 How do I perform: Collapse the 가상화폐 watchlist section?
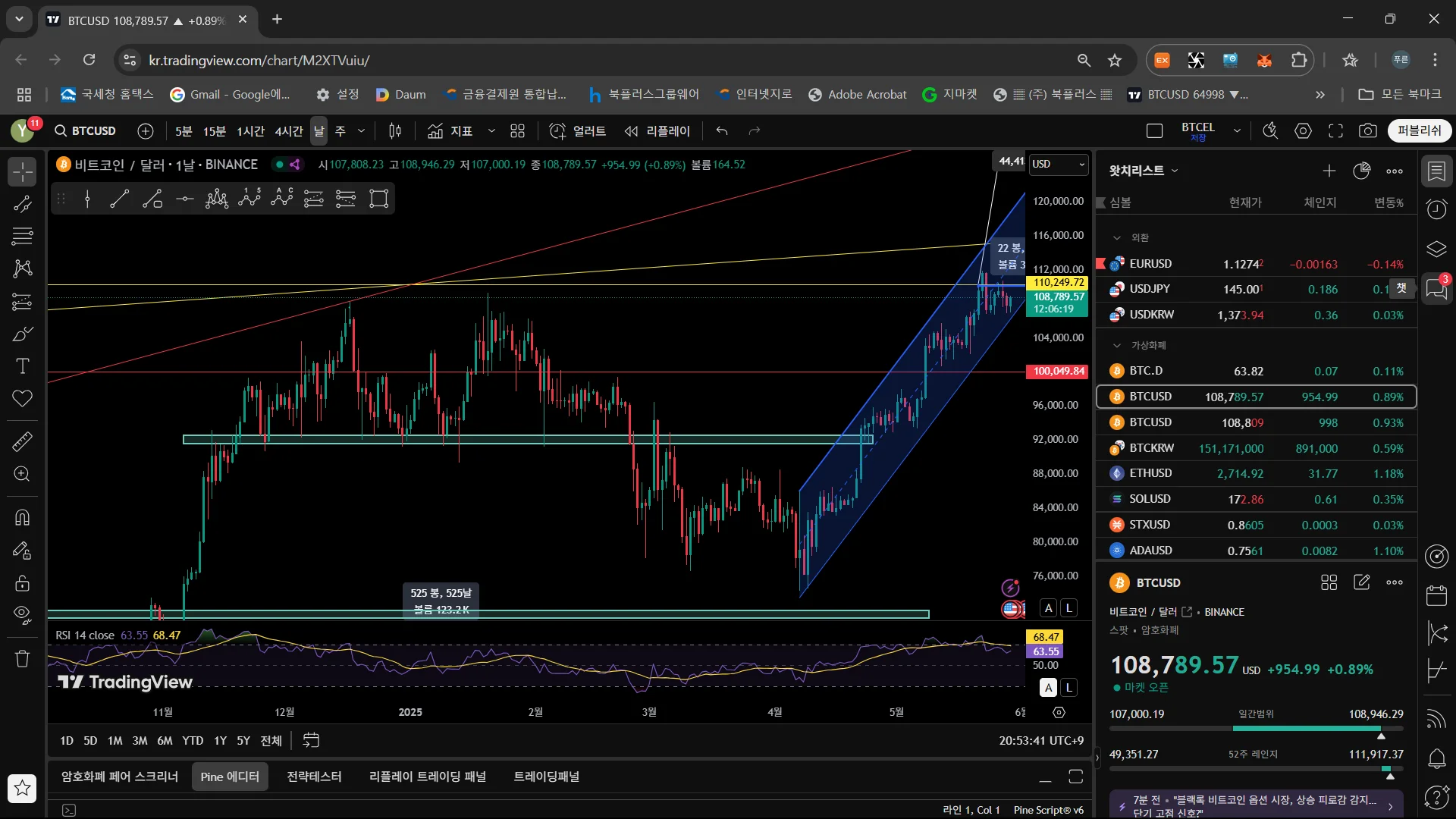click(x=1117, y=345)
